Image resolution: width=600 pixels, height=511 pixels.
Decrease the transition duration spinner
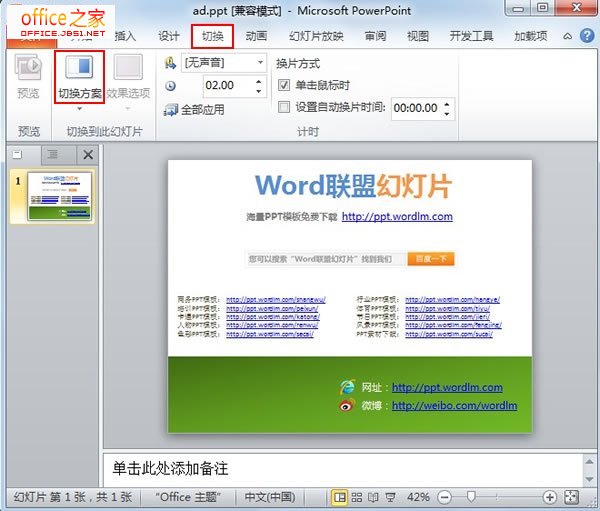click(259, 91)
